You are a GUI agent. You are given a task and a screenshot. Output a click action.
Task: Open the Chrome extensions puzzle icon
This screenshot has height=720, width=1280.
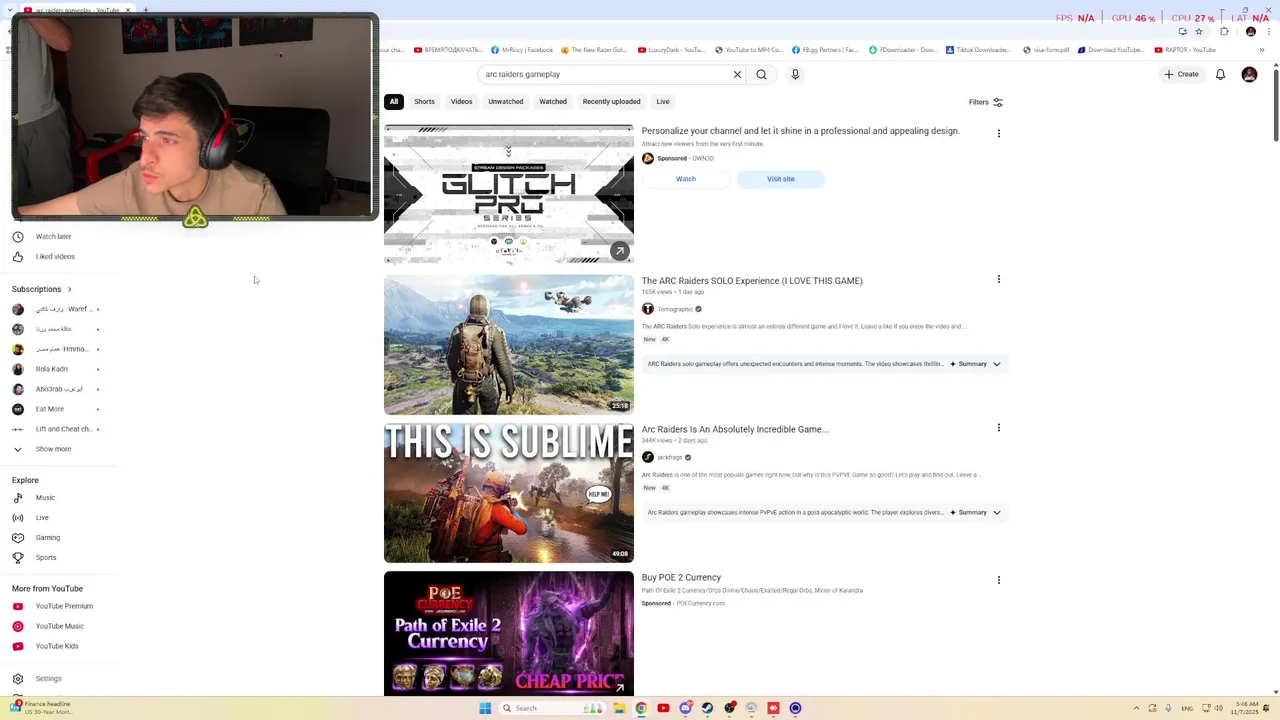point(1224,31)
